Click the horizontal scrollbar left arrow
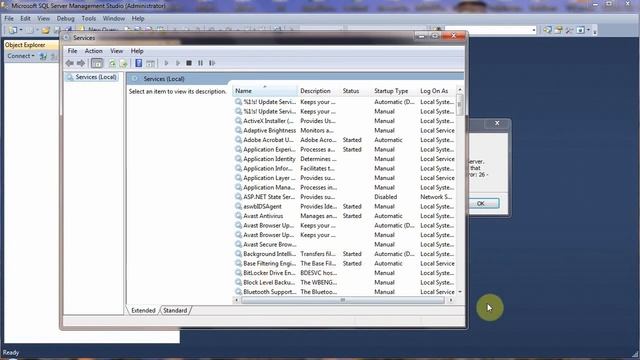Viewport: 640px width, 360px height. coord(236,300)
